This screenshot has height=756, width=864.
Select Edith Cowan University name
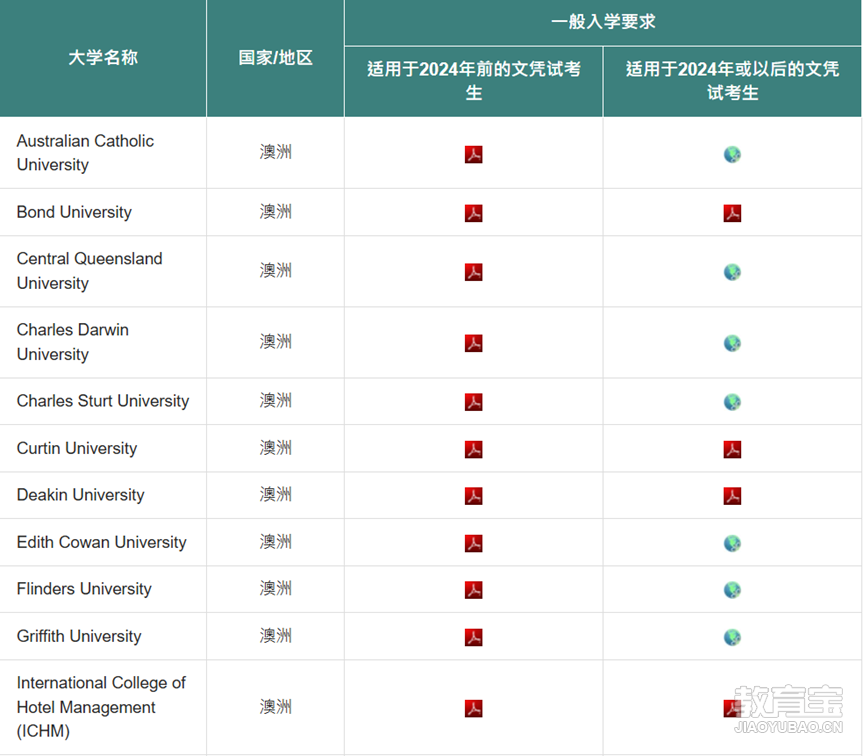point(101,542)
